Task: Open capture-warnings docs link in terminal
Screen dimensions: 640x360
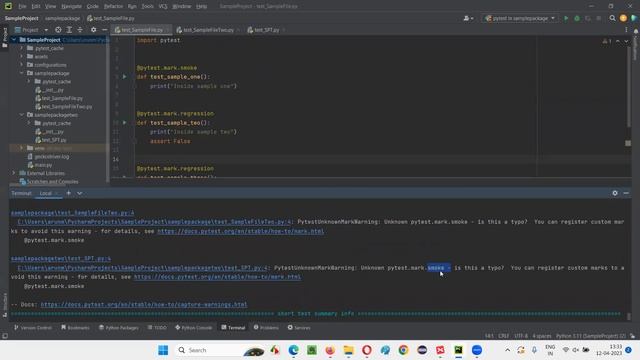Action: point(144,304)
